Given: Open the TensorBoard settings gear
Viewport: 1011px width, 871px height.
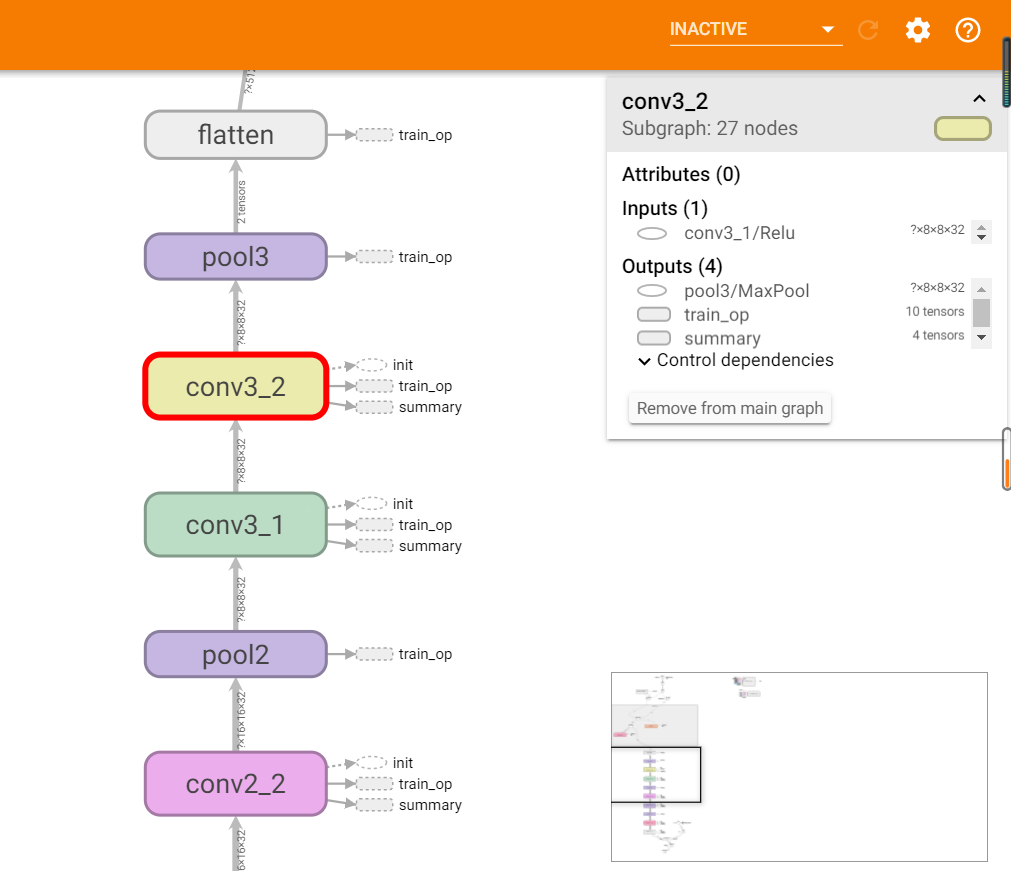Looking at the screenshot, I should coord(917,30).
